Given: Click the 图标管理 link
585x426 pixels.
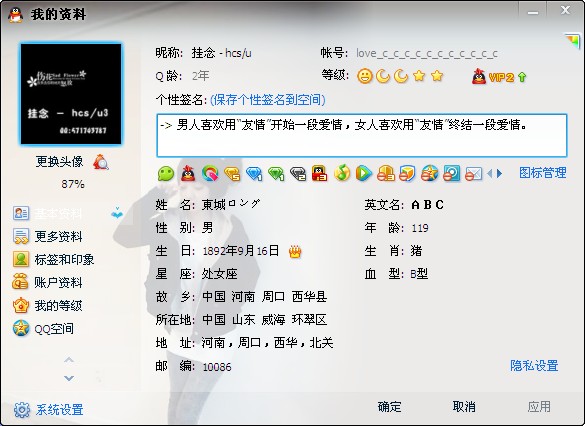Looking at the screenshot, I should 543,173.
